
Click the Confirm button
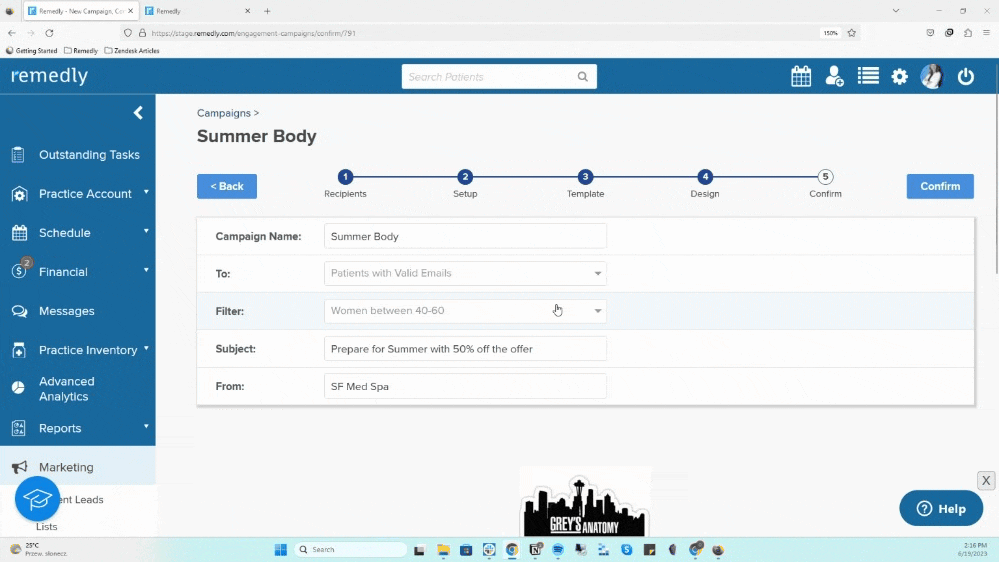(940, 186)
